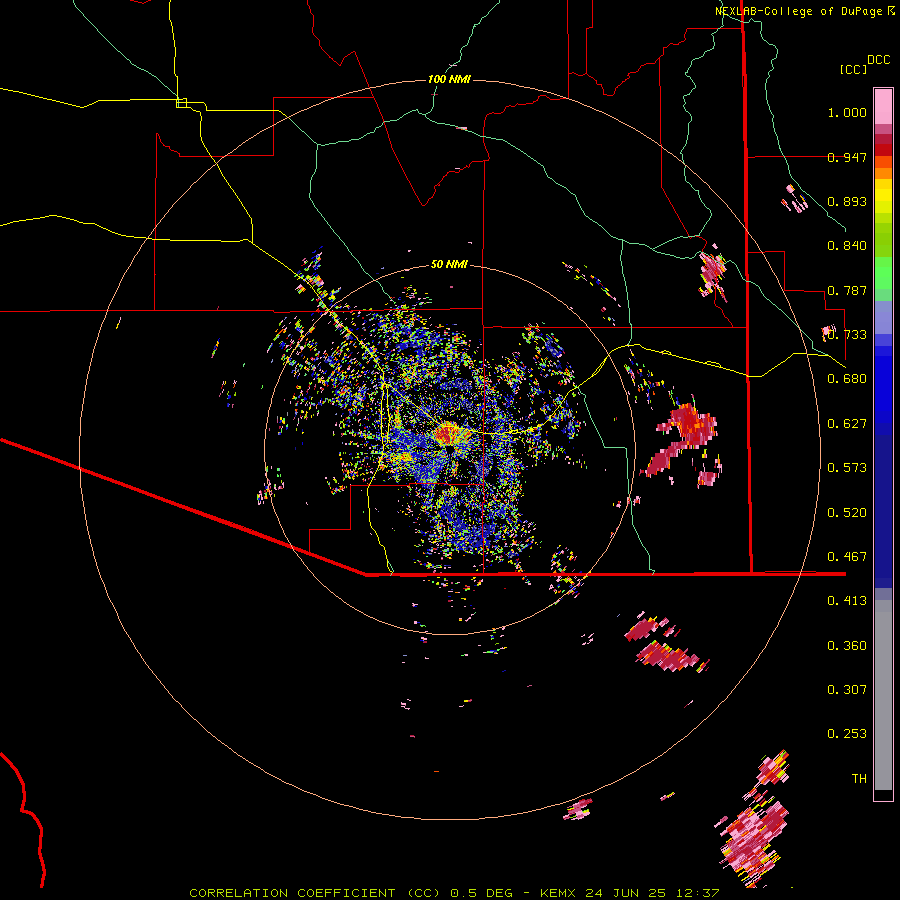
Task: Click the 0.787 color scale value
Action: click(847, 290)
